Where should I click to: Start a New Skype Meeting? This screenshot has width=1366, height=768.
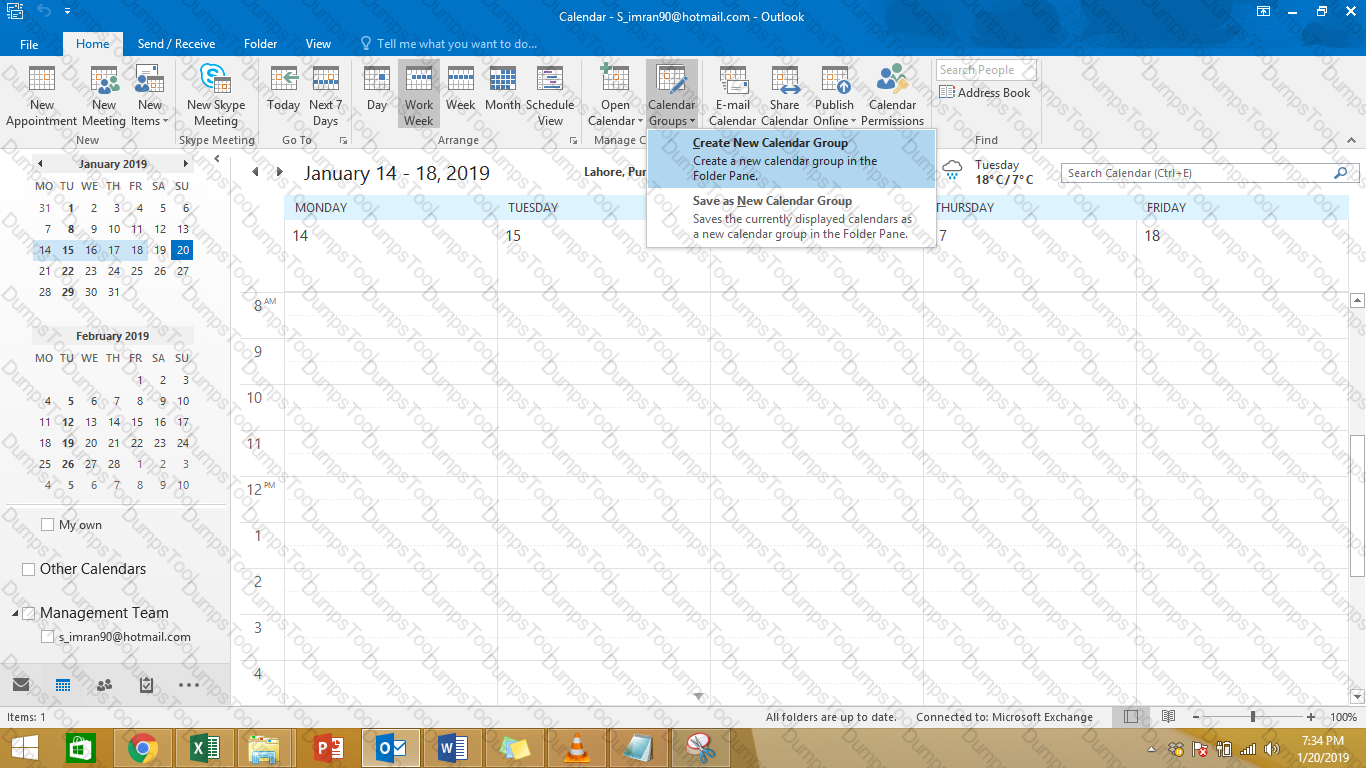click(215, 97)
